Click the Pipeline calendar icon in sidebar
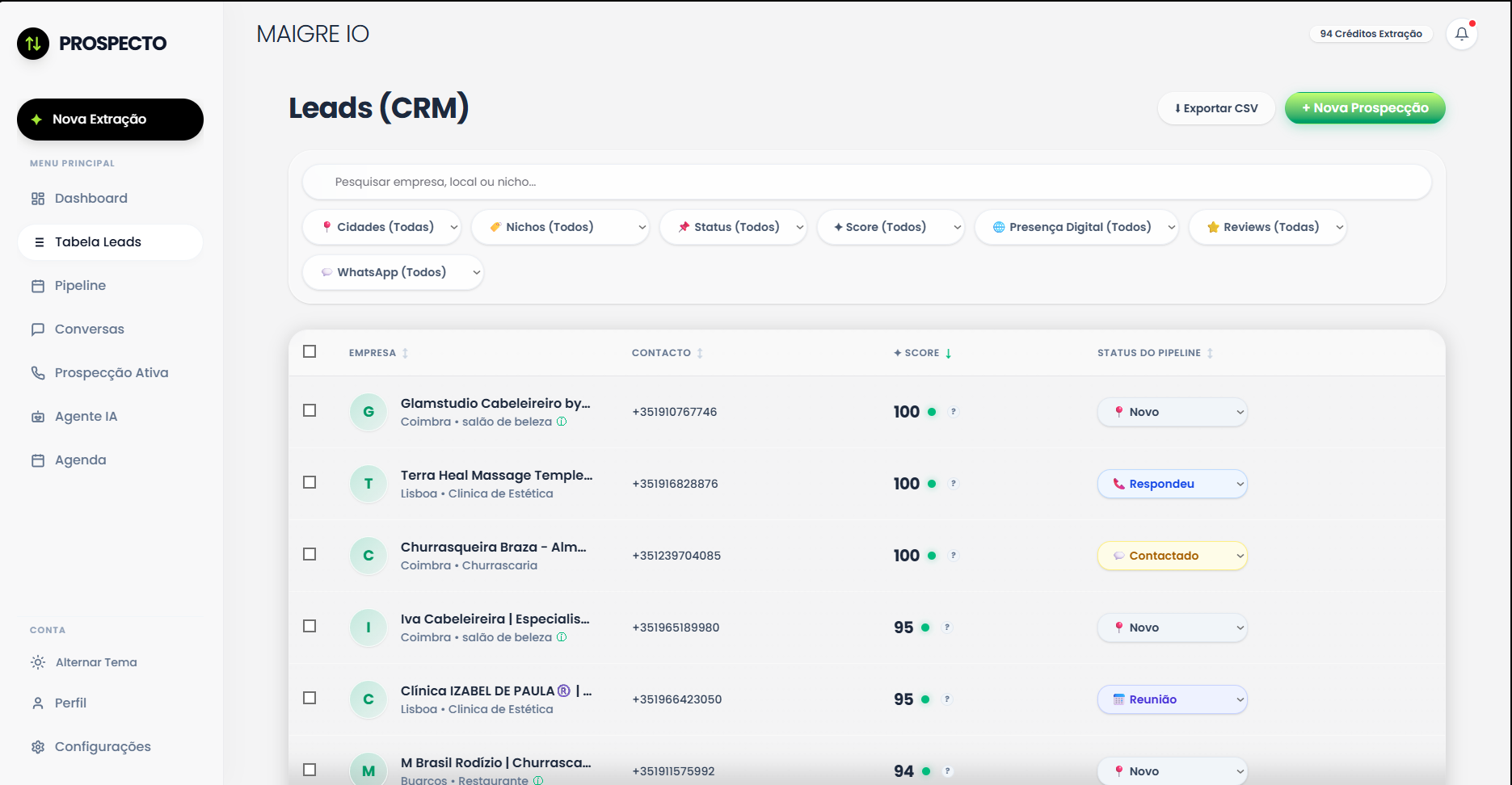 [38, 286]
